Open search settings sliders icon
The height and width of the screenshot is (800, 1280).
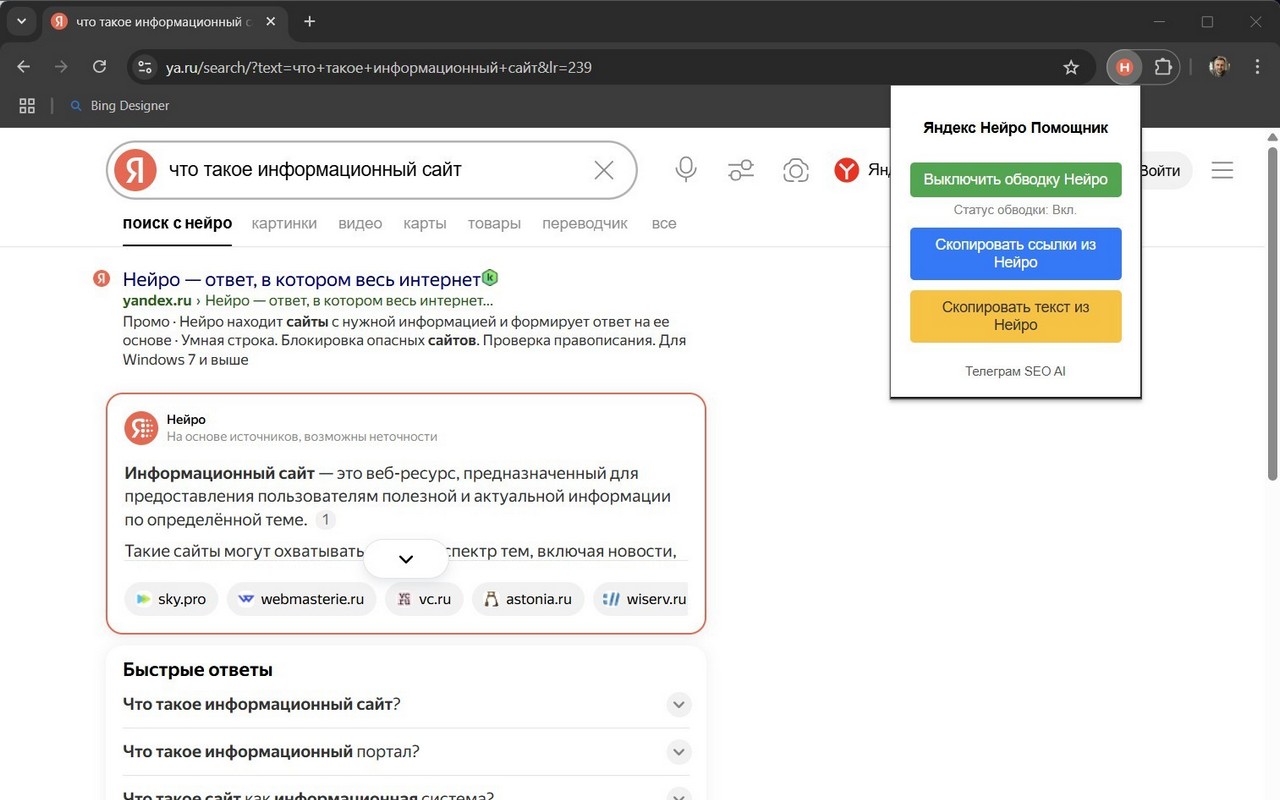[741, 170]
